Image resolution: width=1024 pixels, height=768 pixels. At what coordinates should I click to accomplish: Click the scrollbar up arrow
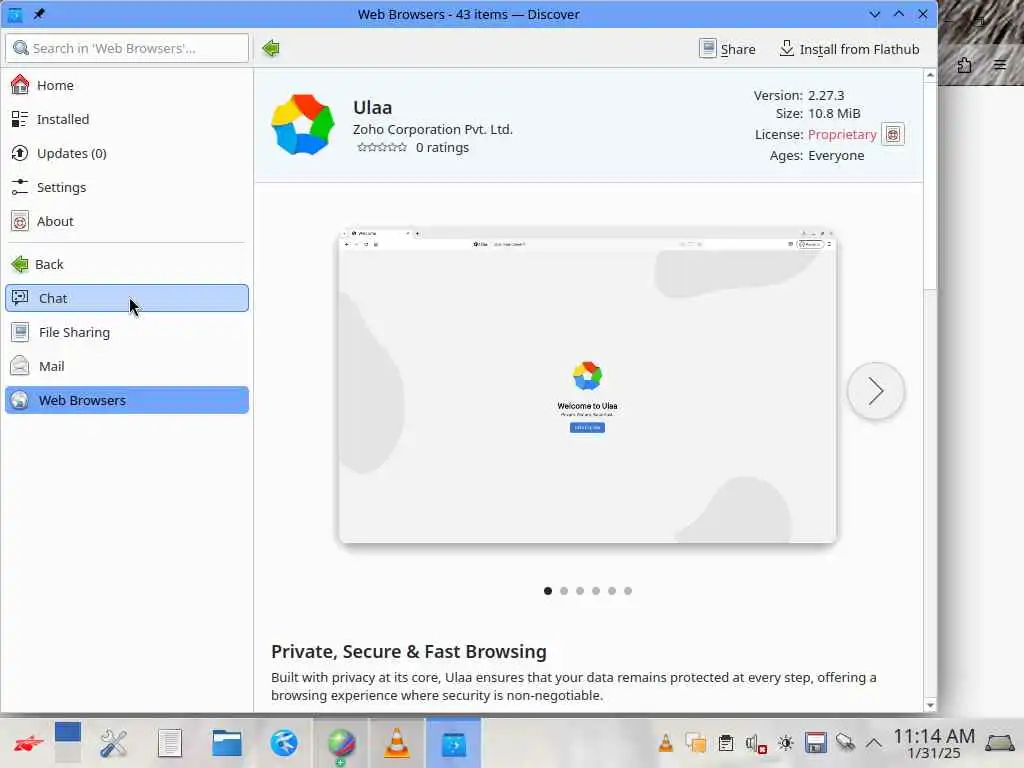pyautogui.click(x=931, y=75)
